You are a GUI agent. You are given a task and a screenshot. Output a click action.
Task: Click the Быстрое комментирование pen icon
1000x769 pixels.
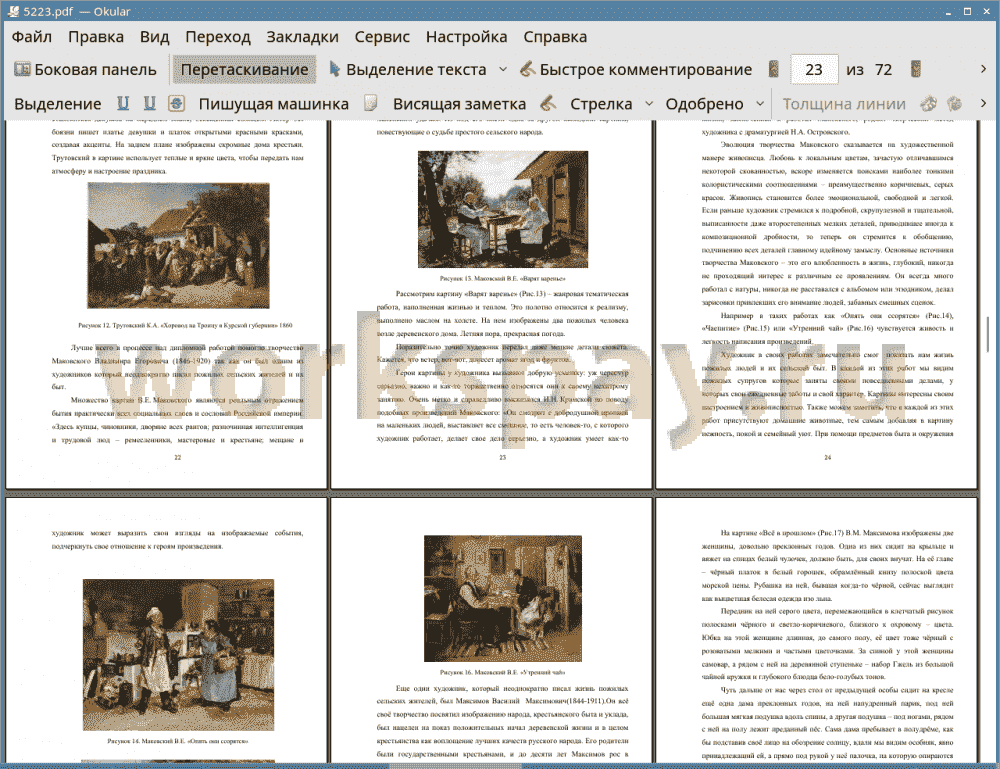(x=527, y=69)
